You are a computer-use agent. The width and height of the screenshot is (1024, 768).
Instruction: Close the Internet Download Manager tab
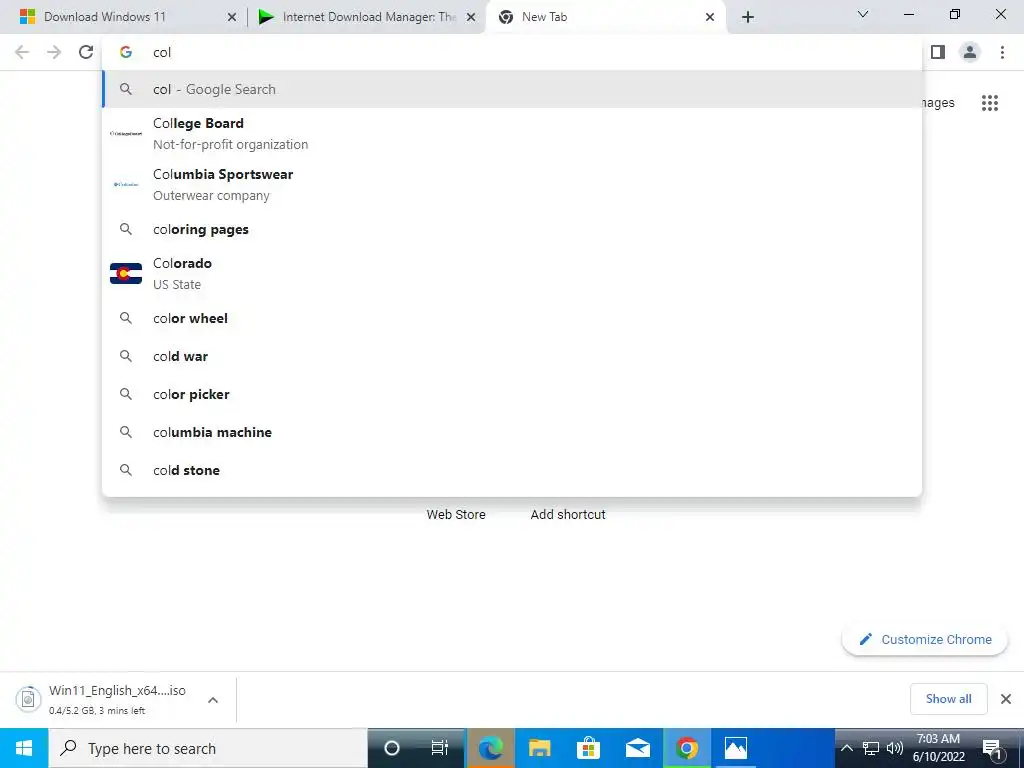[x=471, y=17]
